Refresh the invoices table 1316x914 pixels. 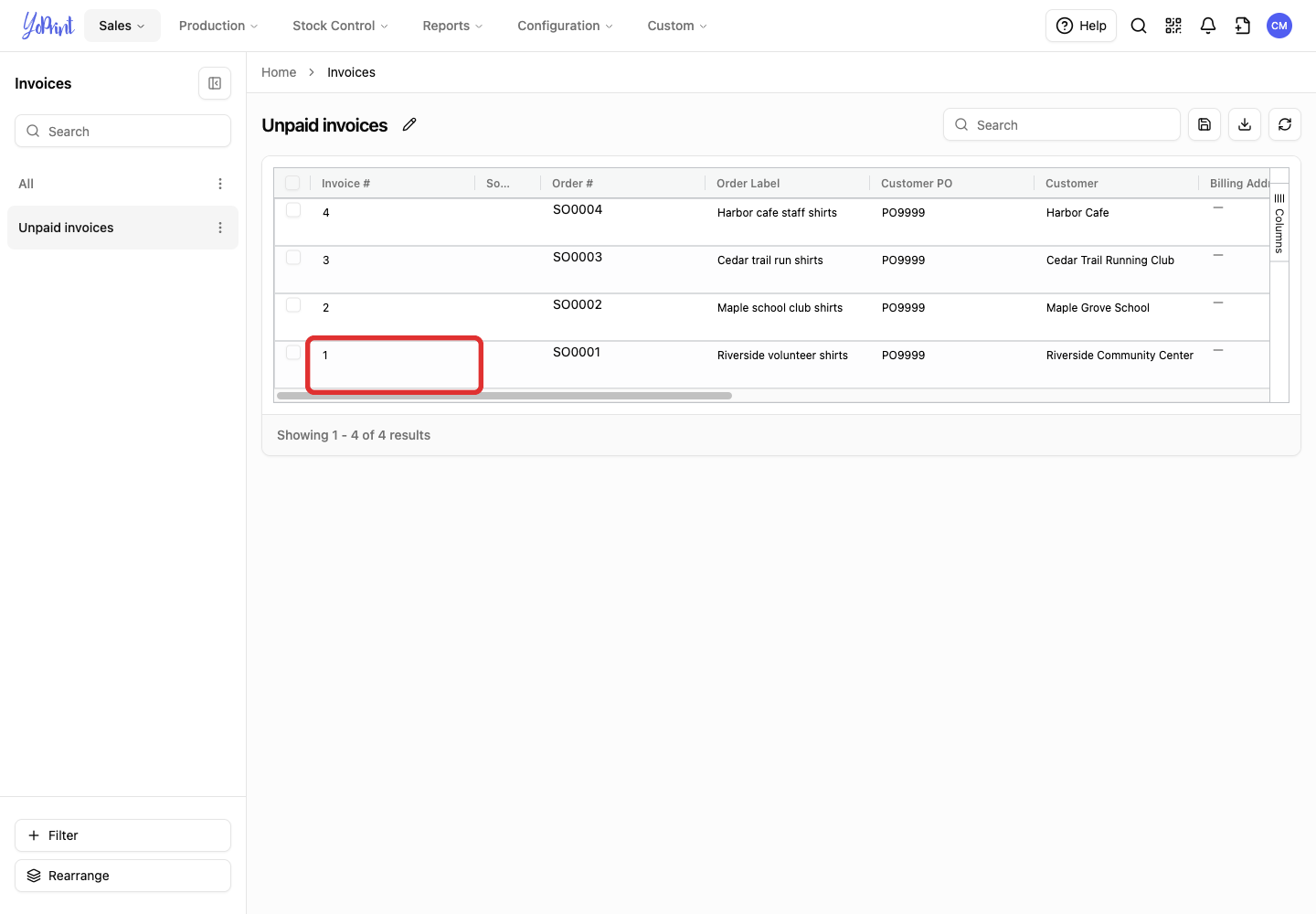[1285, 124]
